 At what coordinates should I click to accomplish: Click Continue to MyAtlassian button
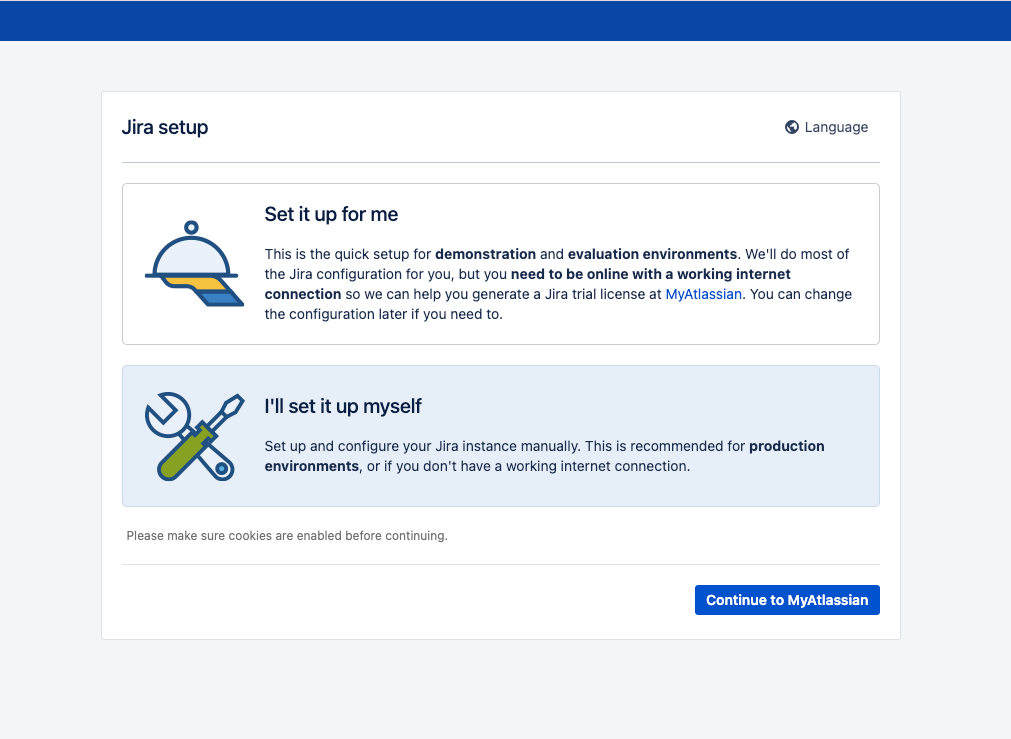click(x=787, y=600)
